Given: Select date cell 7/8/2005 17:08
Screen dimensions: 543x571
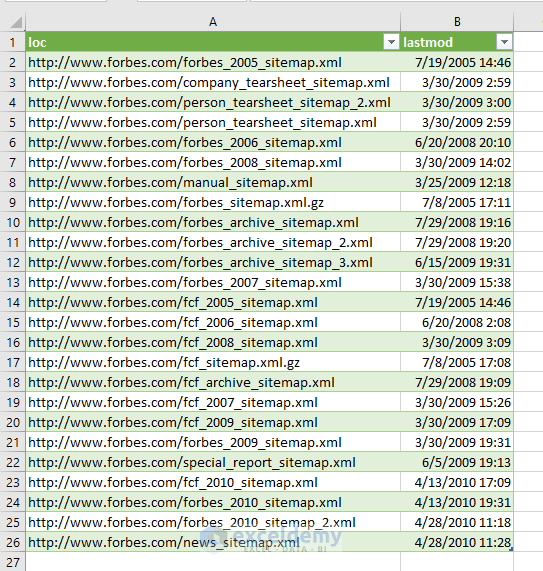Looking at the screenshot, I should coord(457,362).
